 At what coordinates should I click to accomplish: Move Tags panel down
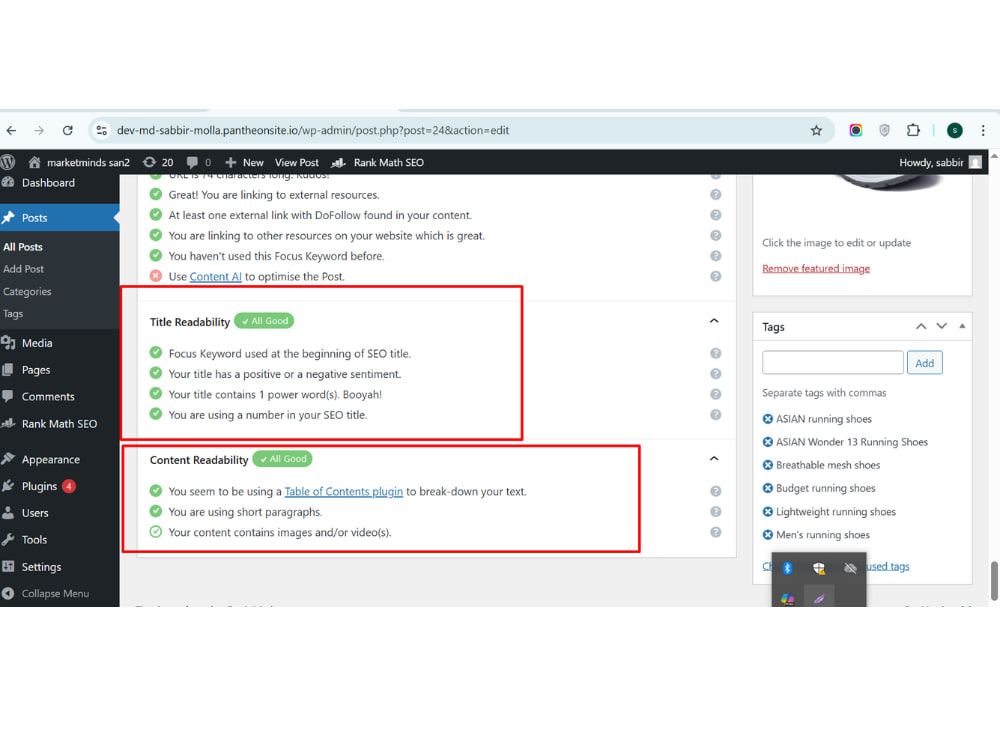941,327
